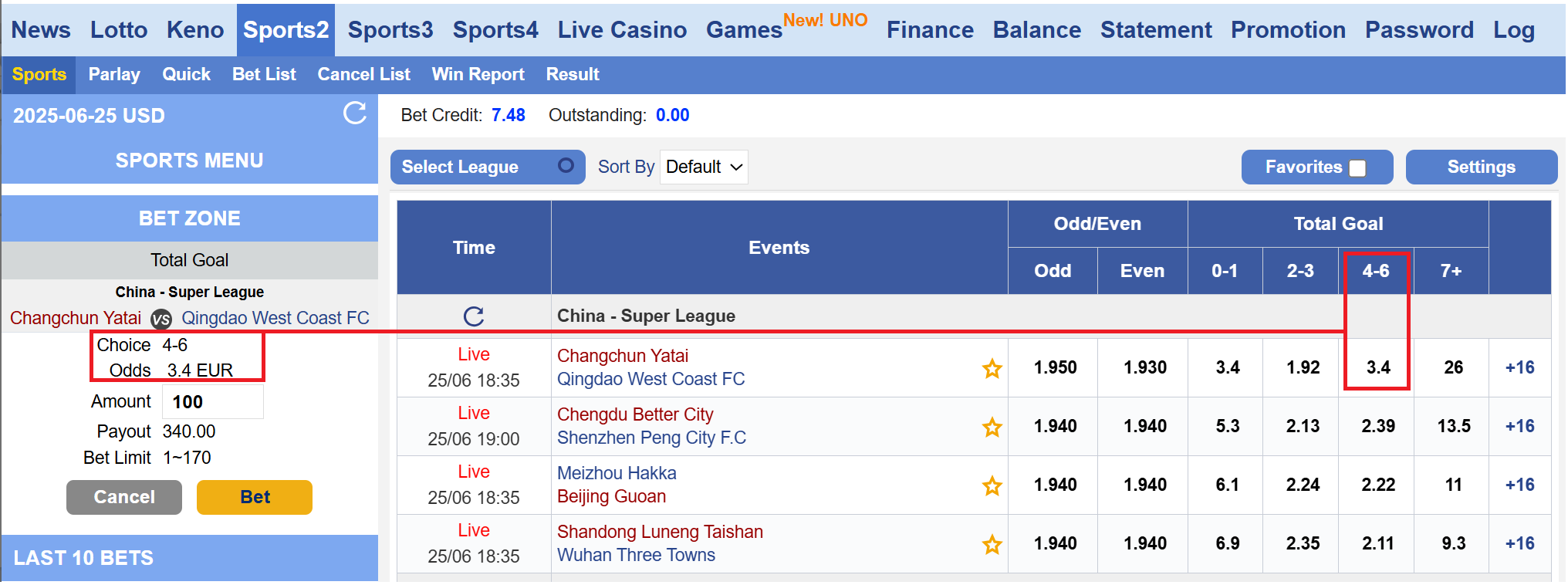This screenshot has width=1568, height=585.
Task: Open the Sort By Default dropdown
Action: pos(704,167)
